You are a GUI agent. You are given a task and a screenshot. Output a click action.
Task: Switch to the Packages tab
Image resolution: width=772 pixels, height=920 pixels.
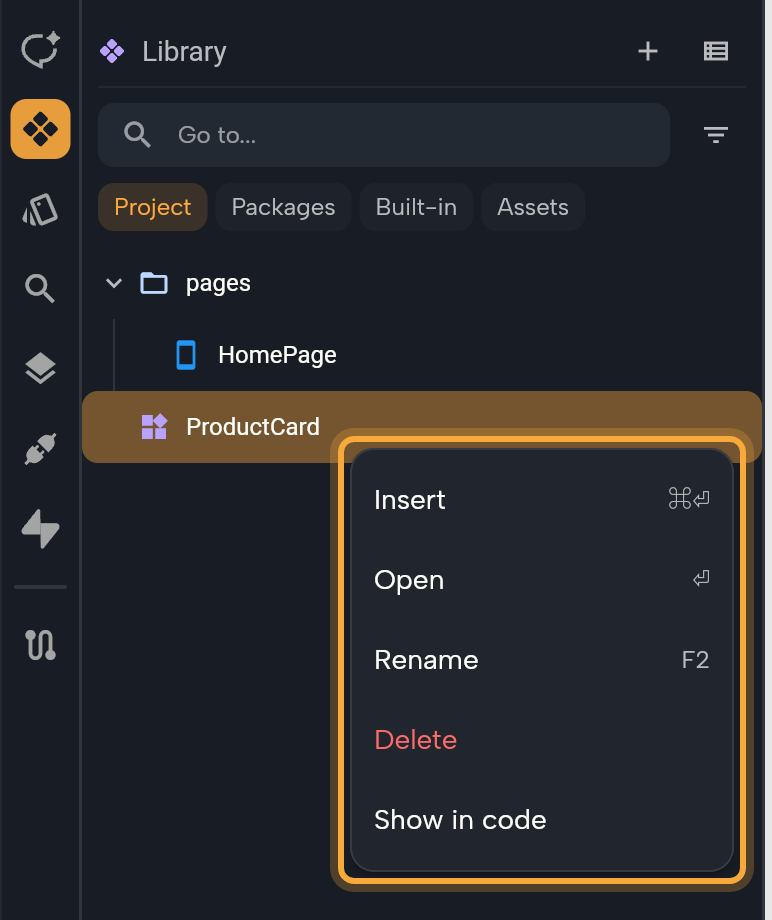[x=283, y=207]
